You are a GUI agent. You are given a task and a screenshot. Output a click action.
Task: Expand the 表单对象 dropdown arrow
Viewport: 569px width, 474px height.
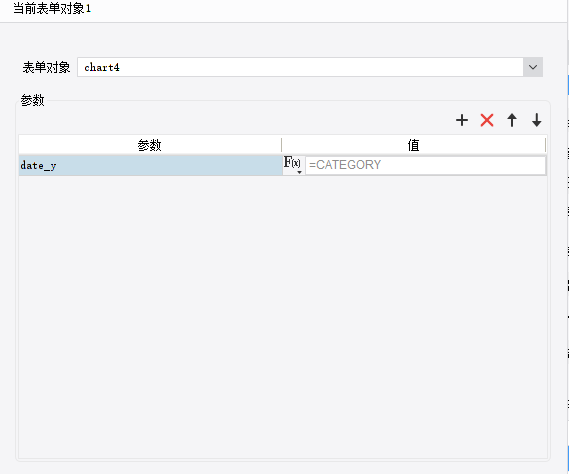533,67
